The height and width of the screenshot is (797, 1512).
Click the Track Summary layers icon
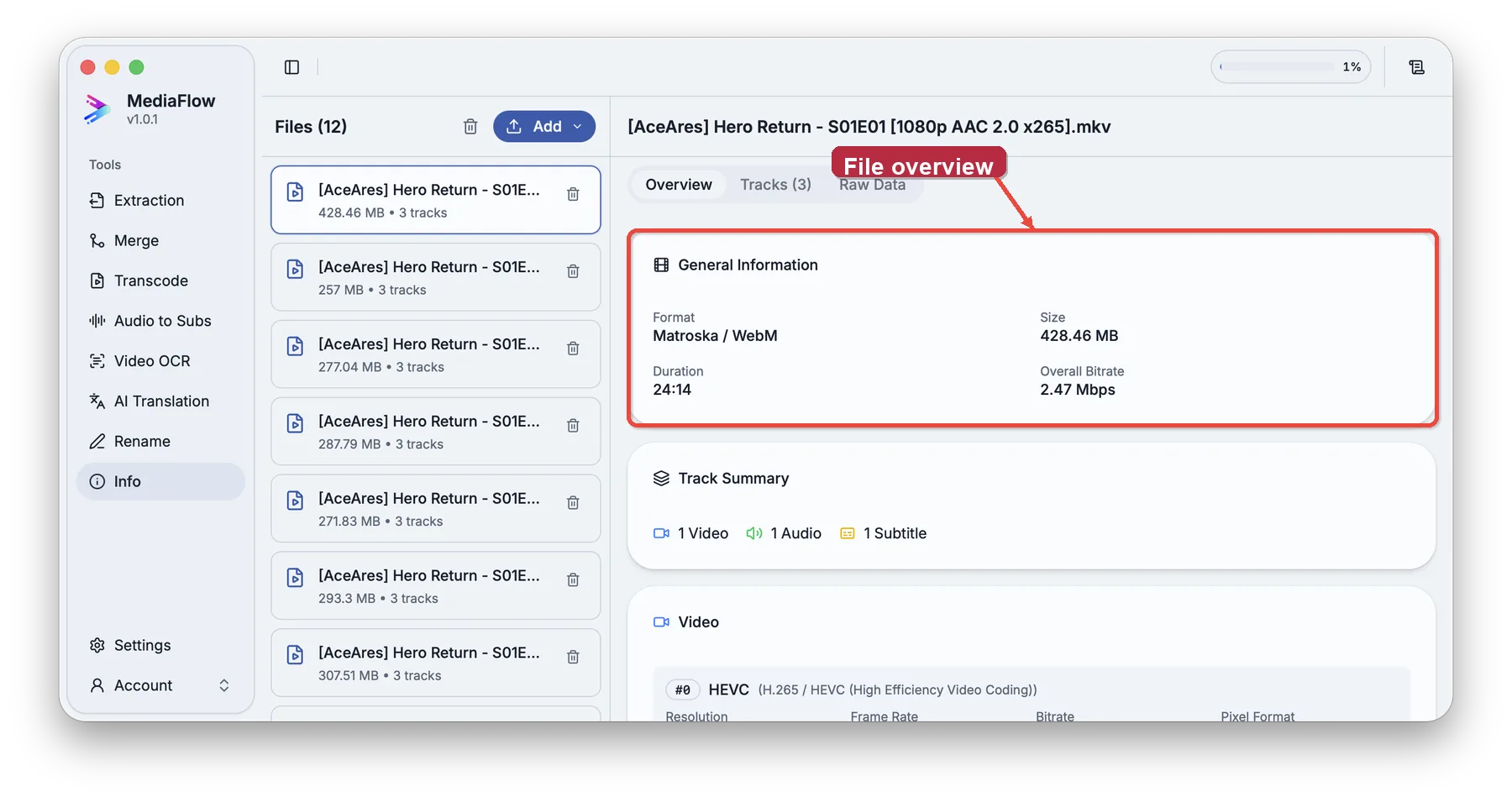tap(661, 479)
